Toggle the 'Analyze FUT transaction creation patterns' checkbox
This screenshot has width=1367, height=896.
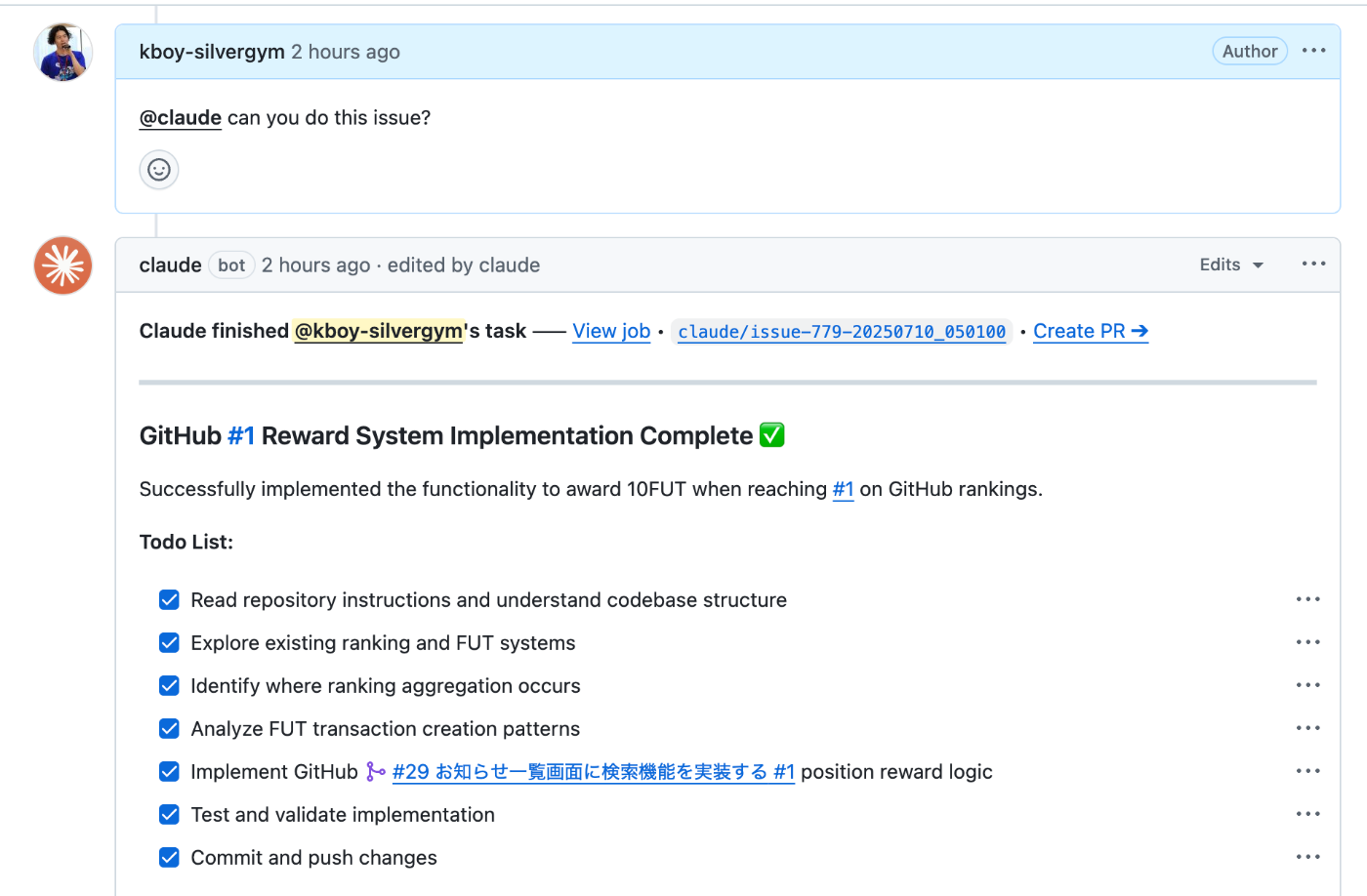click(x=169, y=728)
